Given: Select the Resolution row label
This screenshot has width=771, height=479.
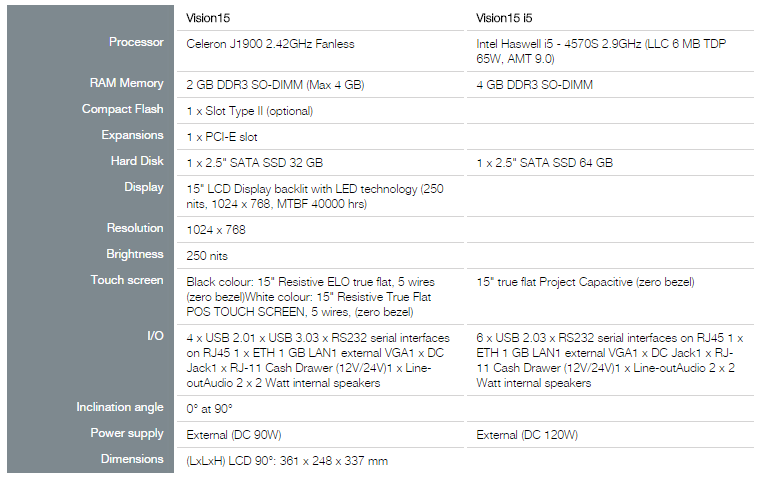Looking at the screenshot, I should [x=134, y=229].
